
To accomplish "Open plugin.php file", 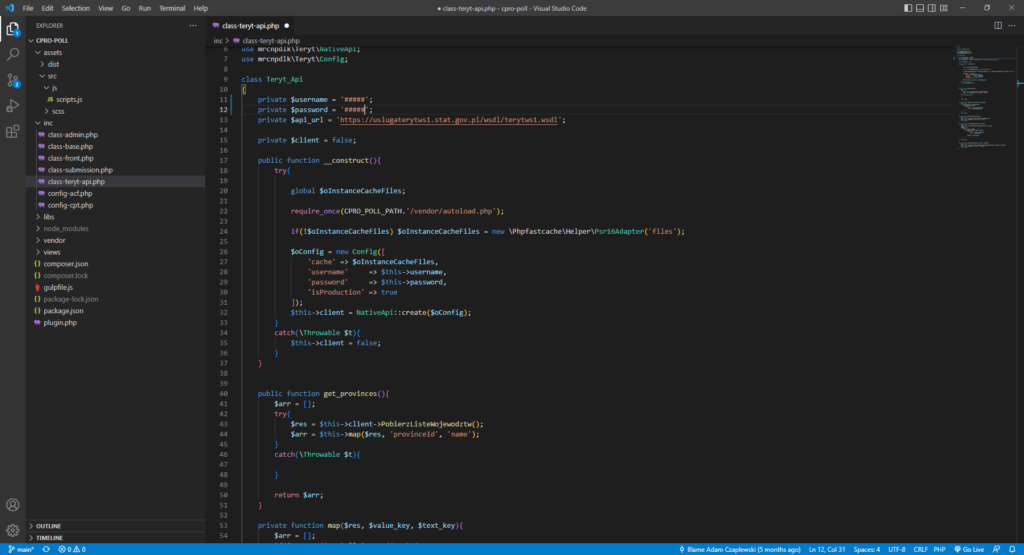I will point(116,323).
